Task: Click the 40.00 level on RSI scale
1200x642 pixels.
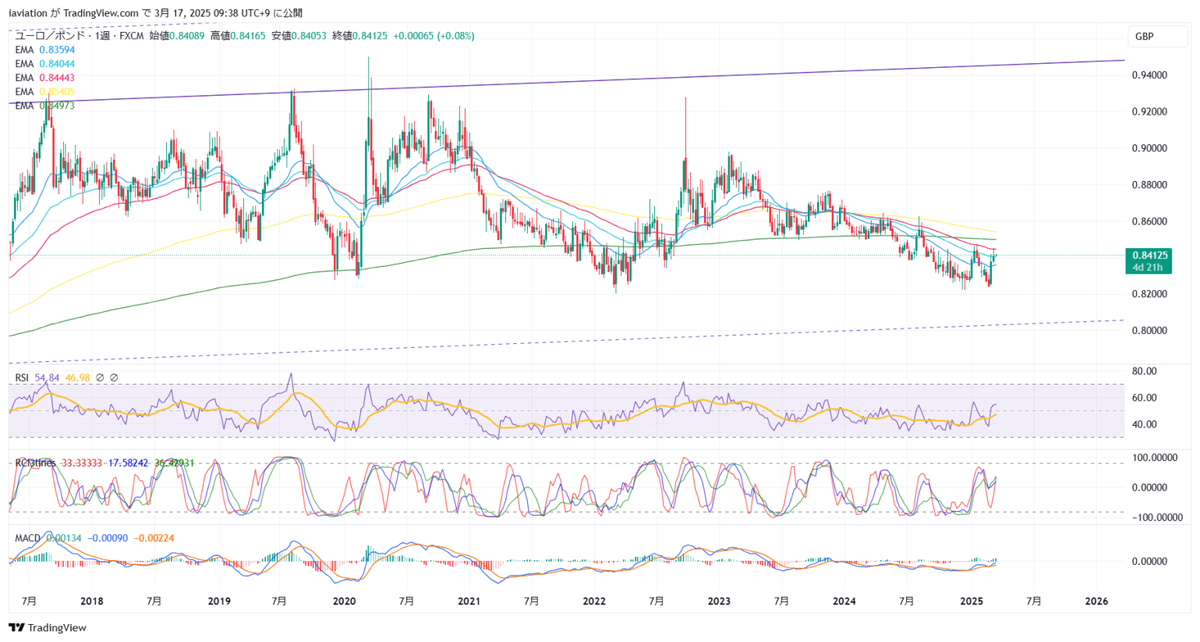Action: [1145, 425]
